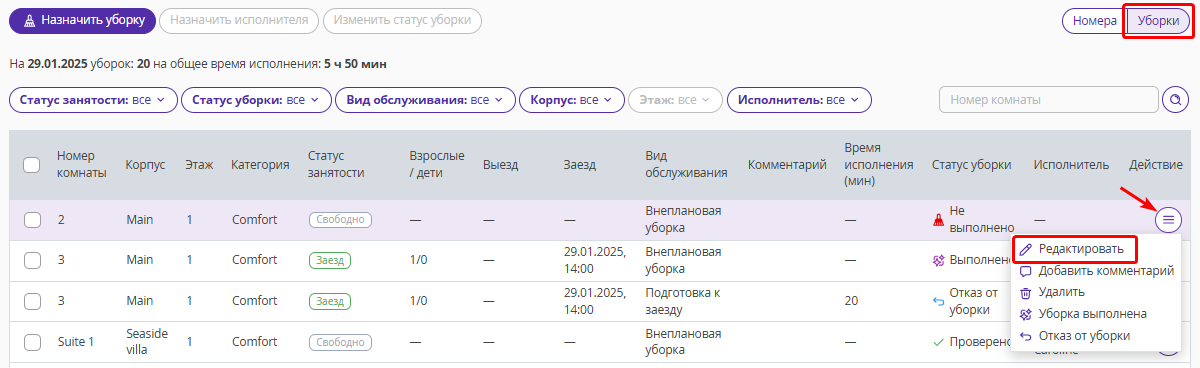The image size is (1200, 368).
Task: Click the Свободно badge in Suite 1 row
Action: click(x=340, y=342)
